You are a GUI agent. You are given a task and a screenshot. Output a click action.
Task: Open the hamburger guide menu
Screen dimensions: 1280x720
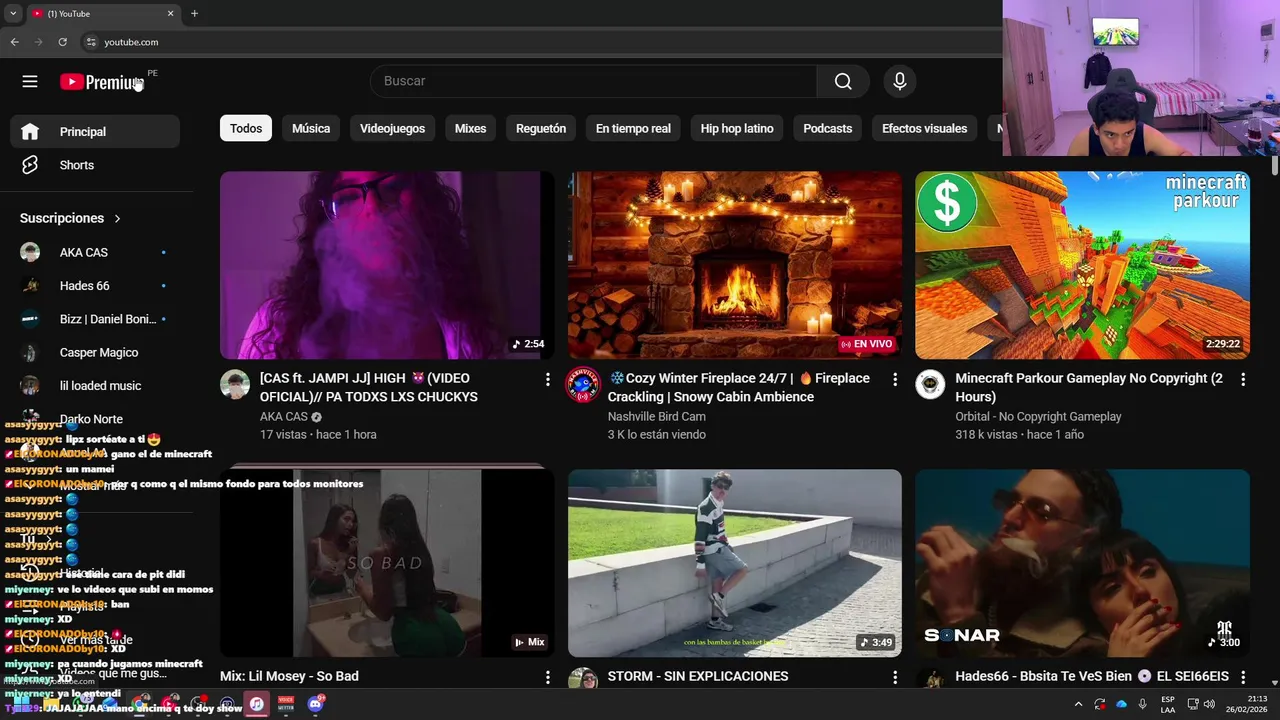click(30, 82)
